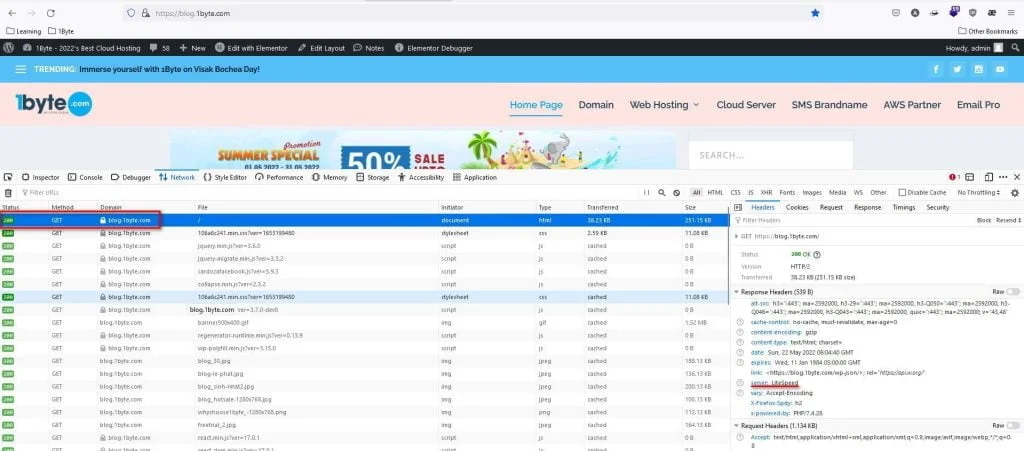Viewport: 1024px width, 451px height.
Task: Toggle Raw for Response Headers
Action: point(1013,292)
